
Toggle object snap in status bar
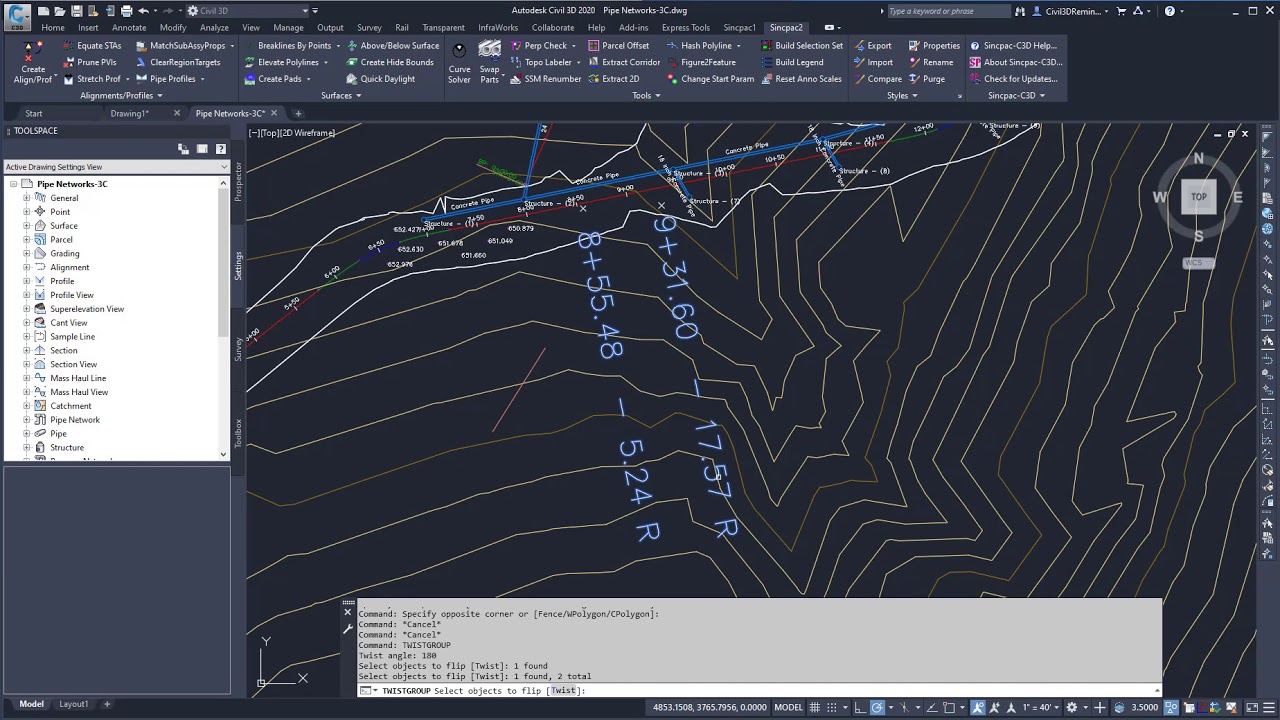click(x=949, y=707)
